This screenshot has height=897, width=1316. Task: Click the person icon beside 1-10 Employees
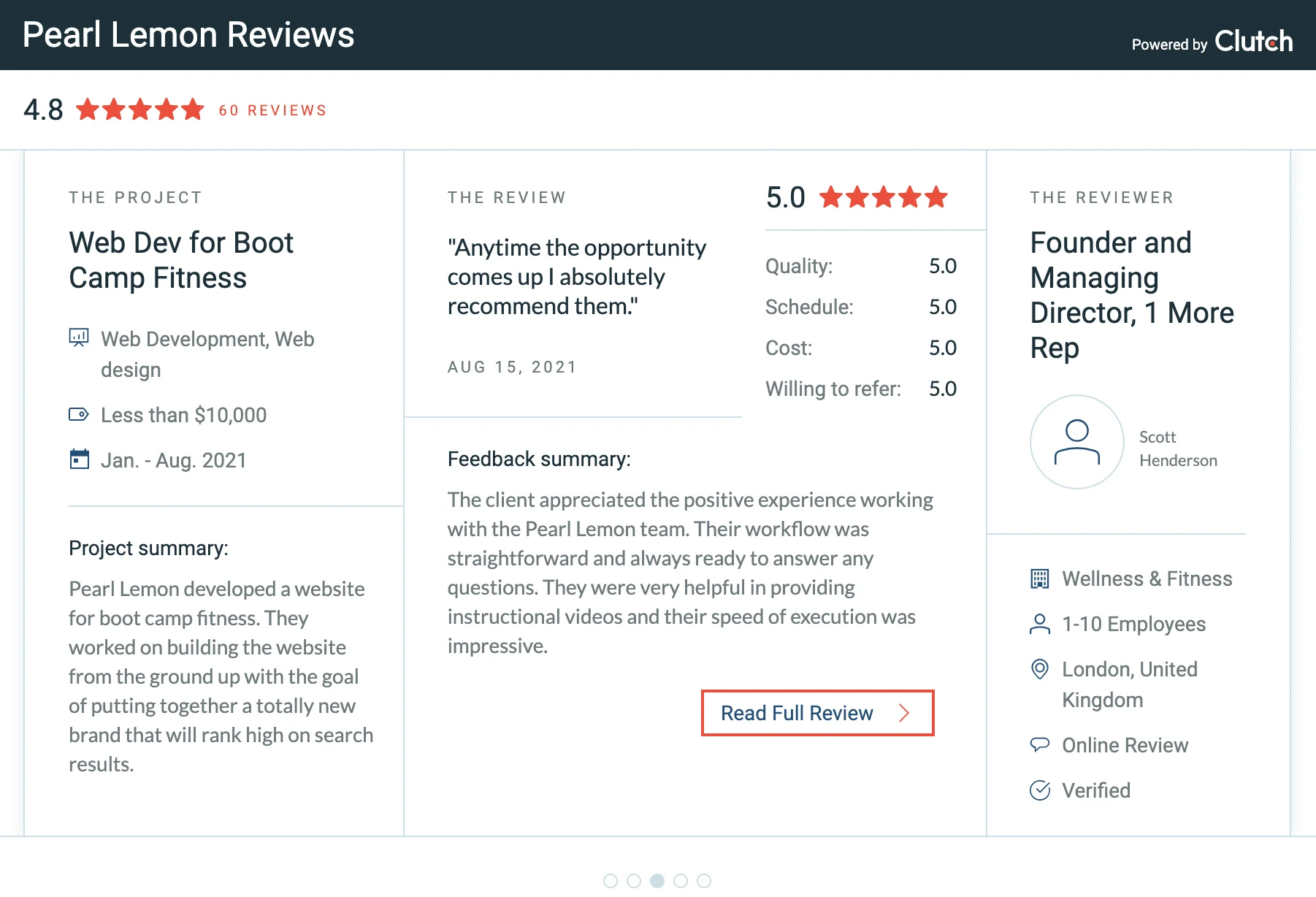coord(1039,624)
